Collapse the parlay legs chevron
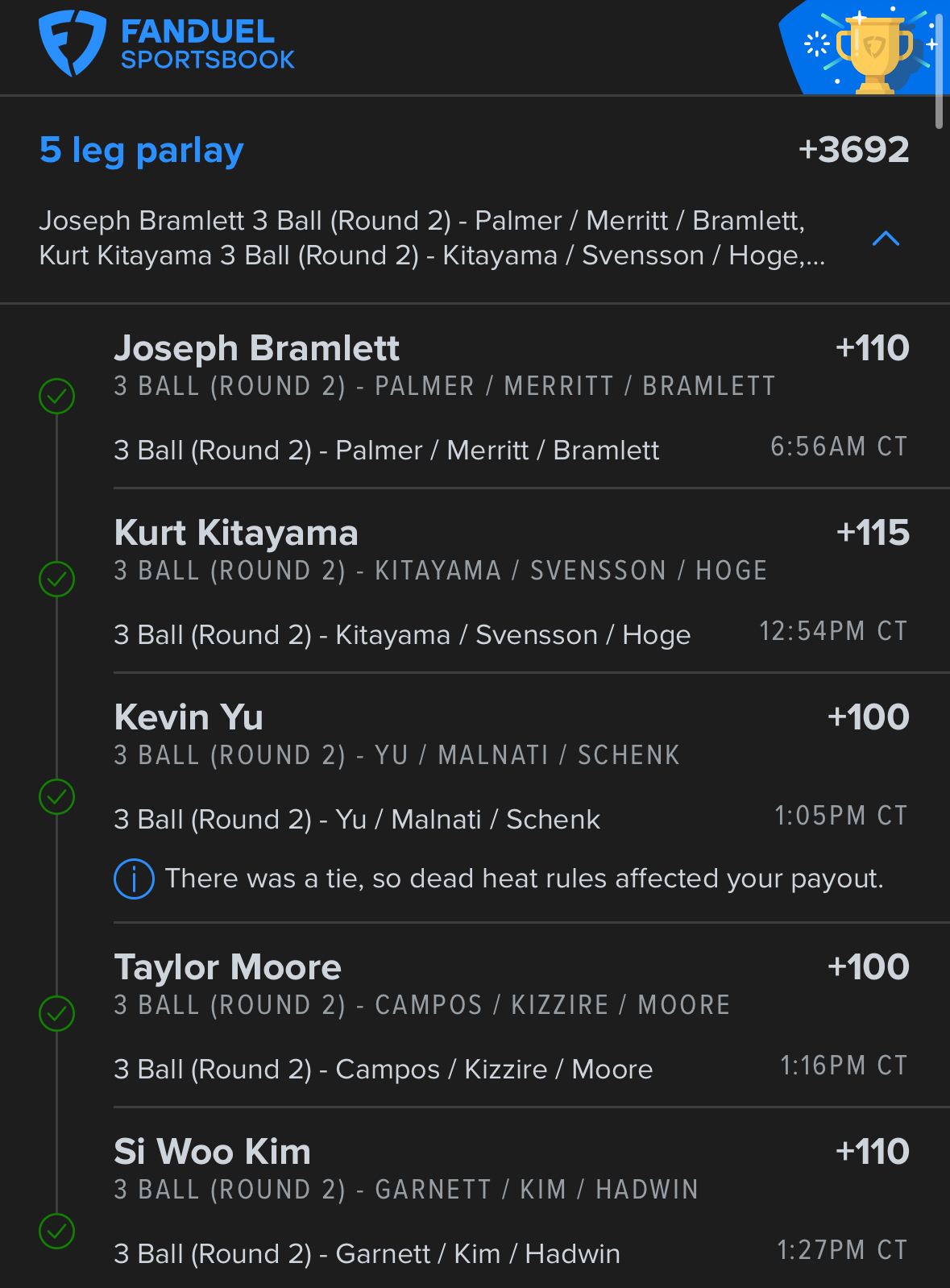This screenshot has width=950, height=1288. pyautogui.click(x=886, y=238)
